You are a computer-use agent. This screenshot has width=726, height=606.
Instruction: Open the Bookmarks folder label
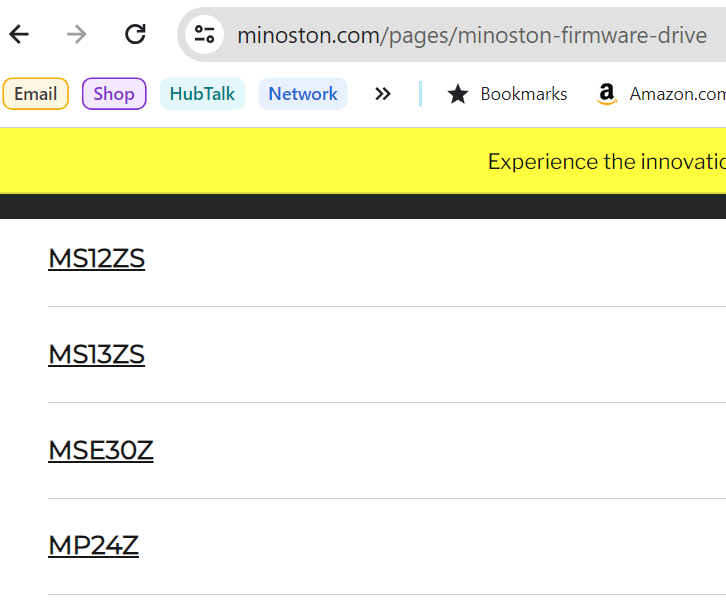(x=524, y=94)
